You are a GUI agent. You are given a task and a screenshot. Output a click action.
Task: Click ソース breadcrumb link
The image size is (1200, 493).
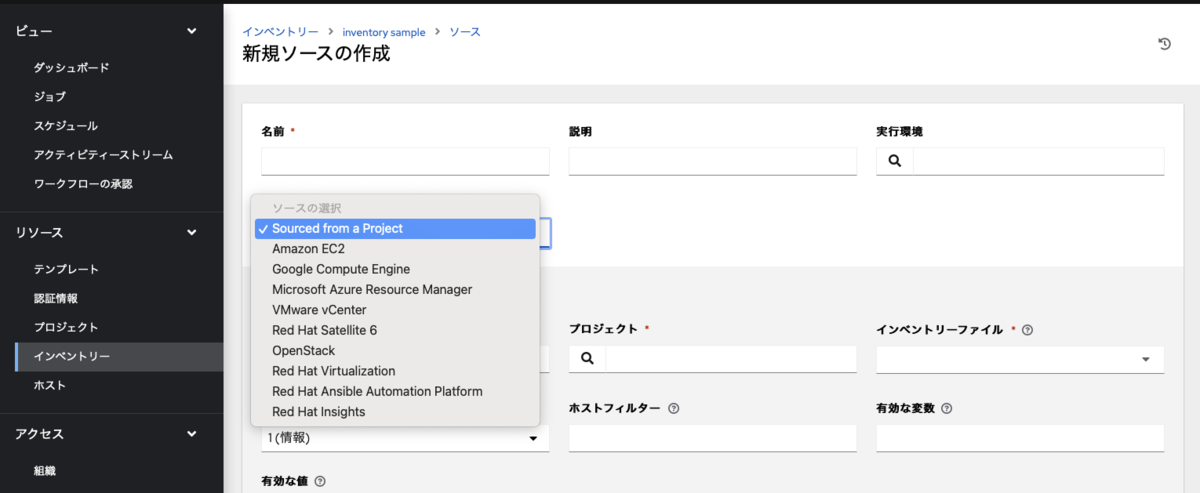465,32
